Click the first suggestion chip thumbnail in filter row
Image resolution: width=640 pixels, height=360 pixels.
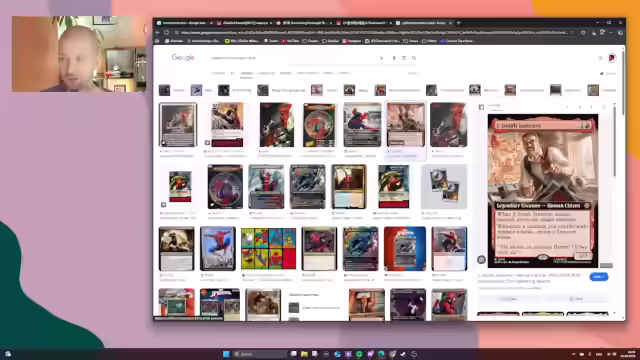(164, 90)
